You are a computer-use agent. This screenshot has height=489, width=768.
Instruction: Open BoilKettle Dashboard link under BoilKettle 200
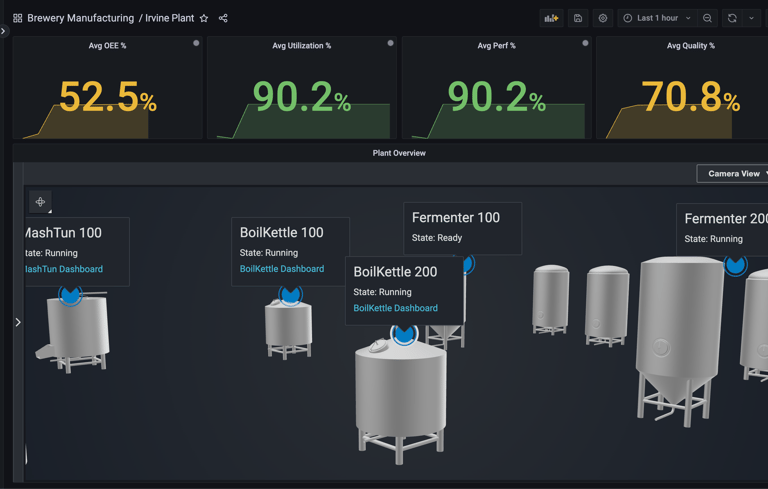point(395,308)
